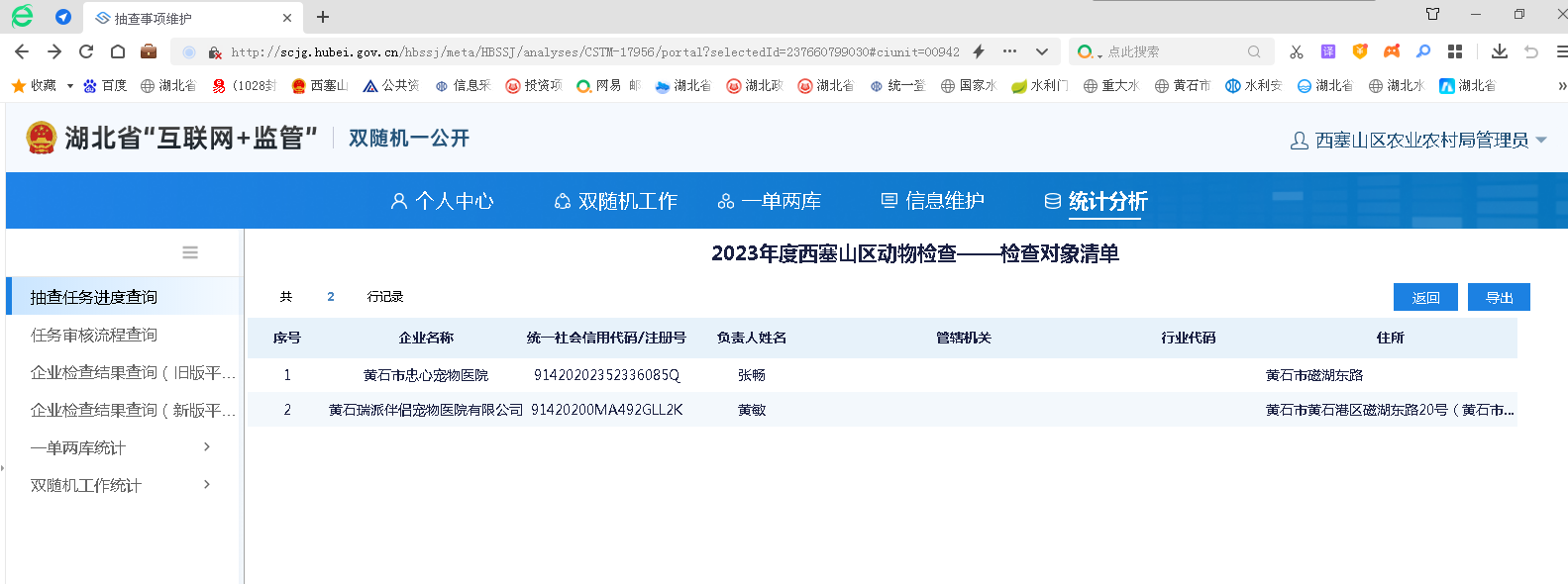1568x584 pixels.
Task: Open the 西塞山区农业农村局管理员 user dropdown
Action: coord(1418,141)
